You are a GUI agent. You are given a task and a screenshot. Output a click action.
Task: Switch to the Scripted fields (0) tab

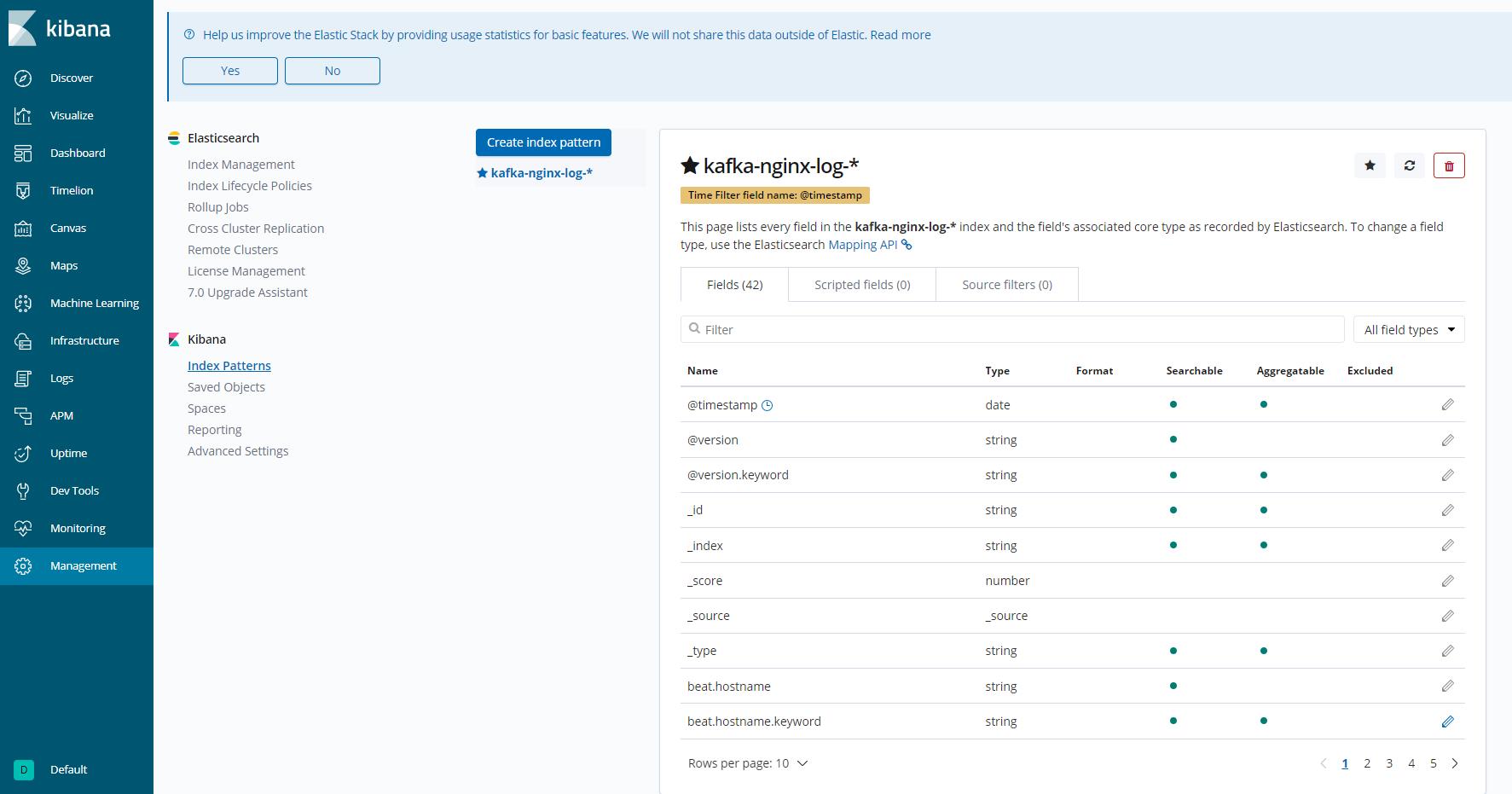point(862,285)
